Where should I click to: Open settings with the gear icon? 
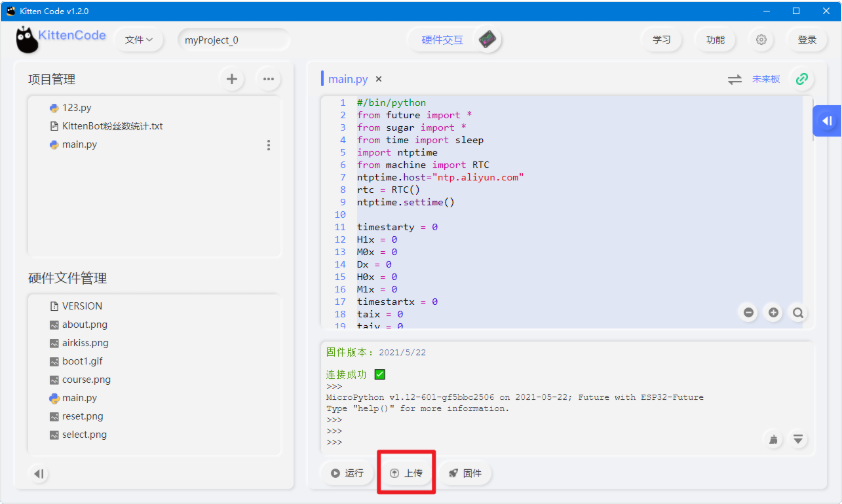(x=761, y=40)
